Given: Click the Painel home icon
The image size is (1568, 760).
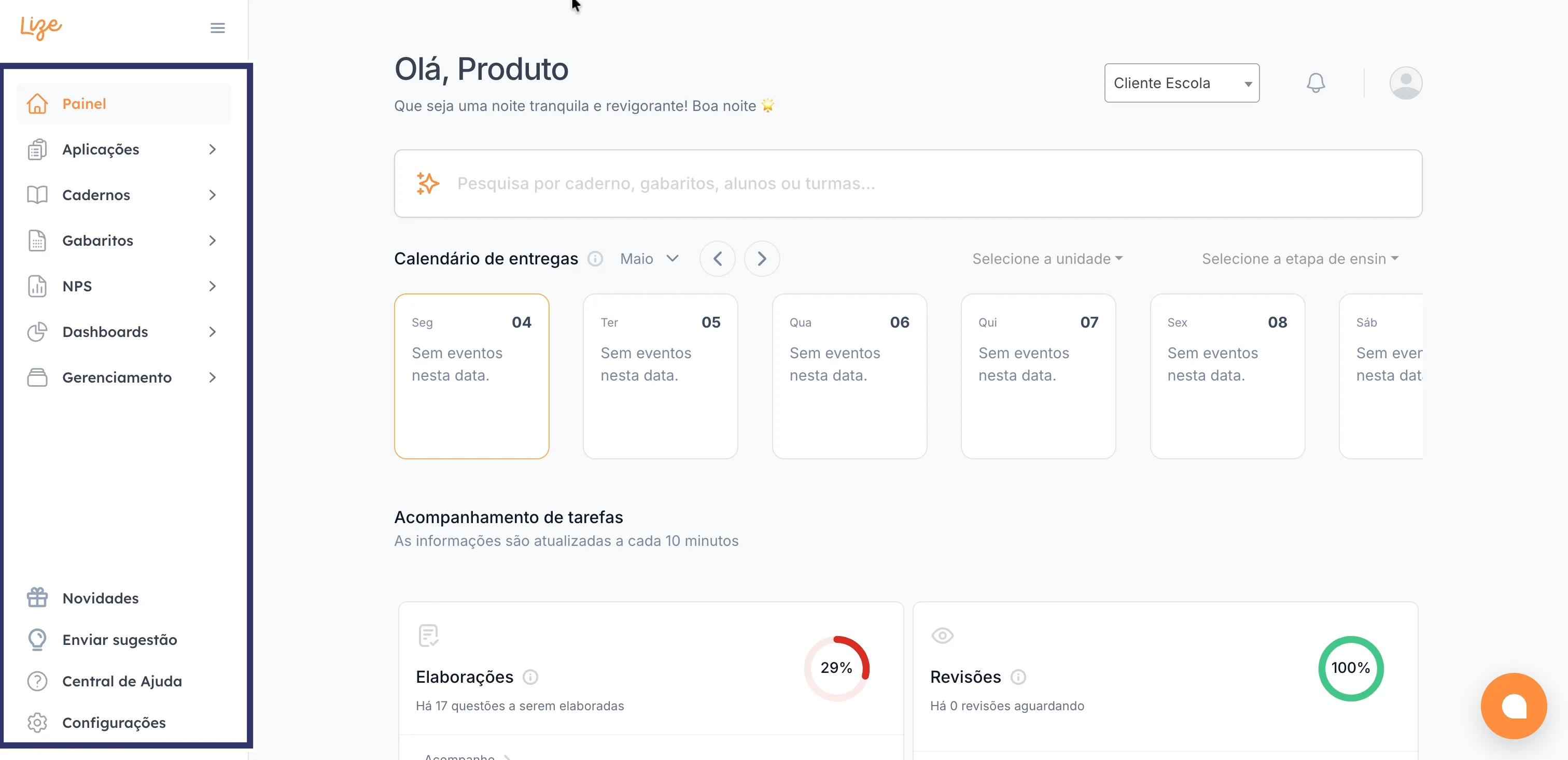Looking at the screenshot, I should click(37, 104).
